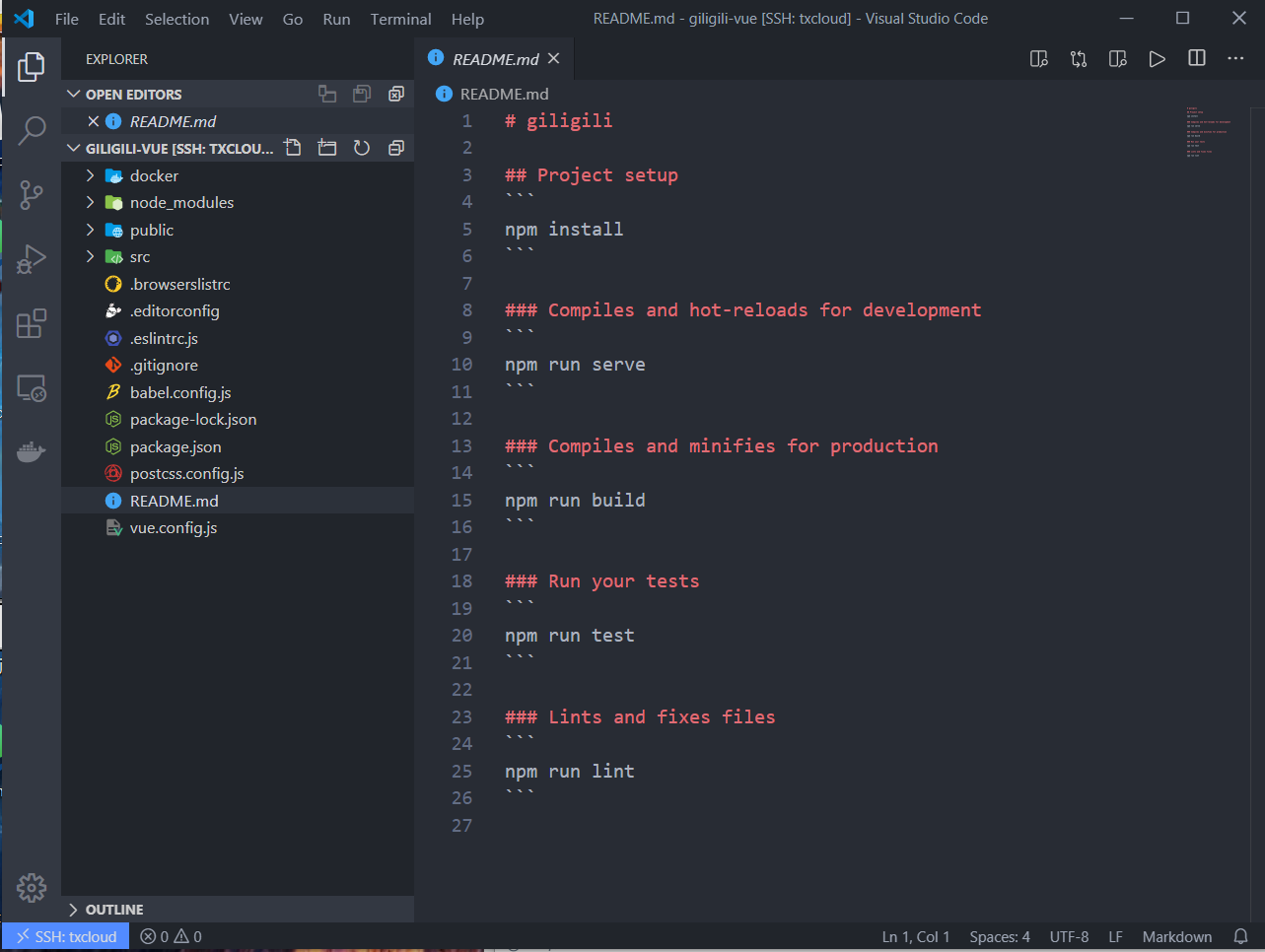
Task: Open the Search view in activity bar
Action: (x=32, y=130)
